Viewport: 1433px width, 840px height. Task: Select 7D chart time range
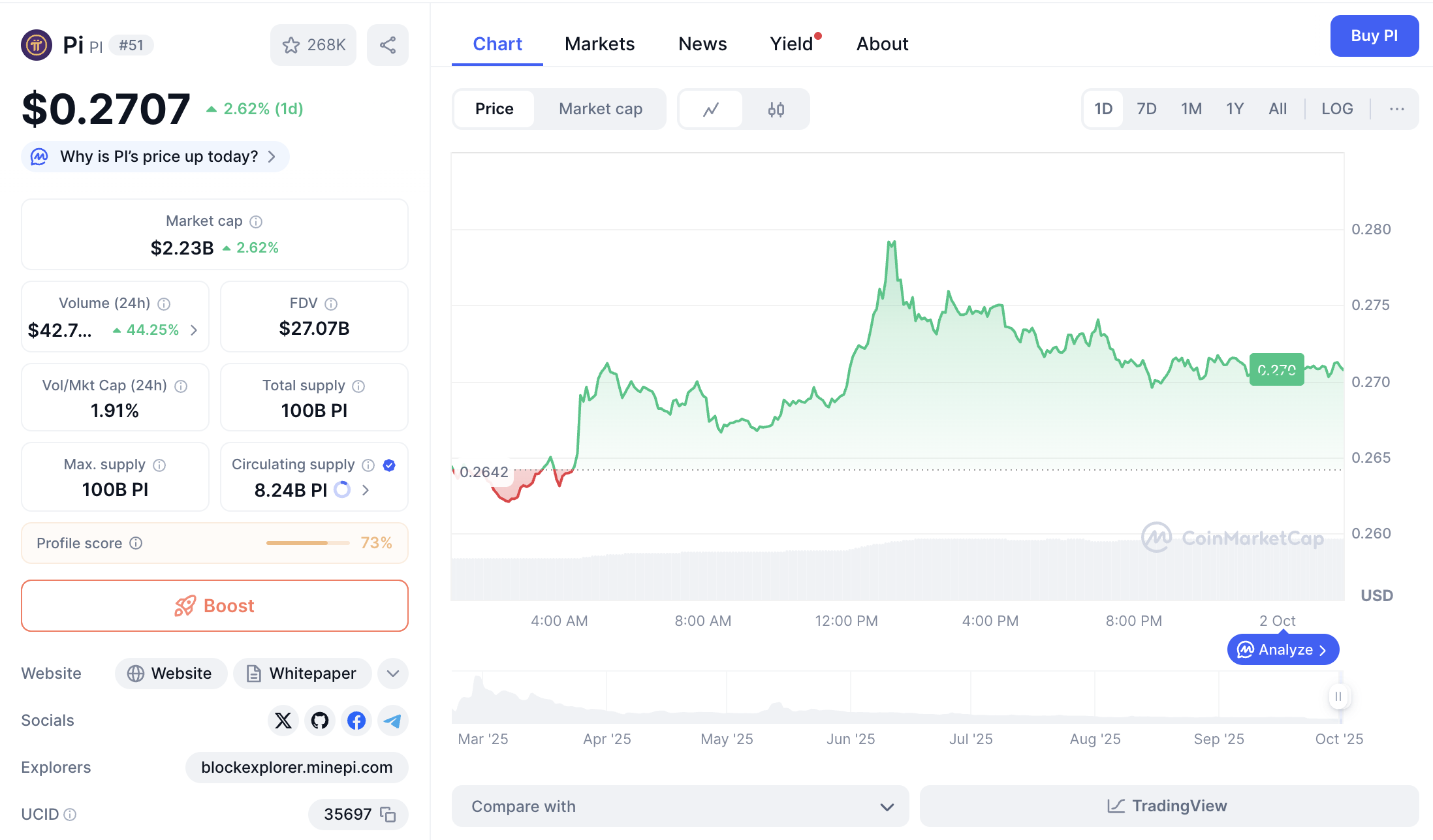1146,109
